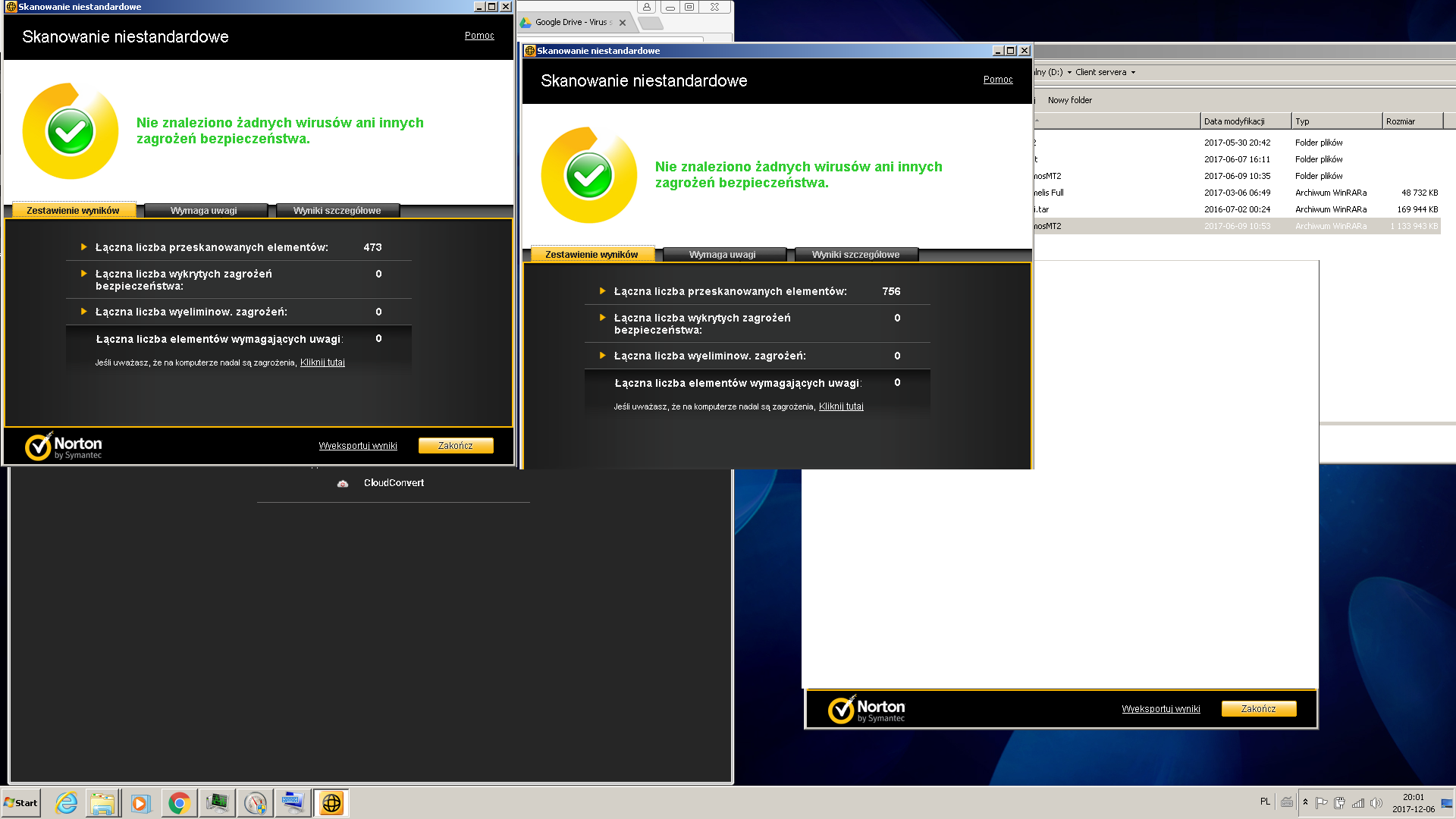Select Zestawienie wyników tab in 473-item window
This screenshot has width=1456, height=819.
[73, 210]
